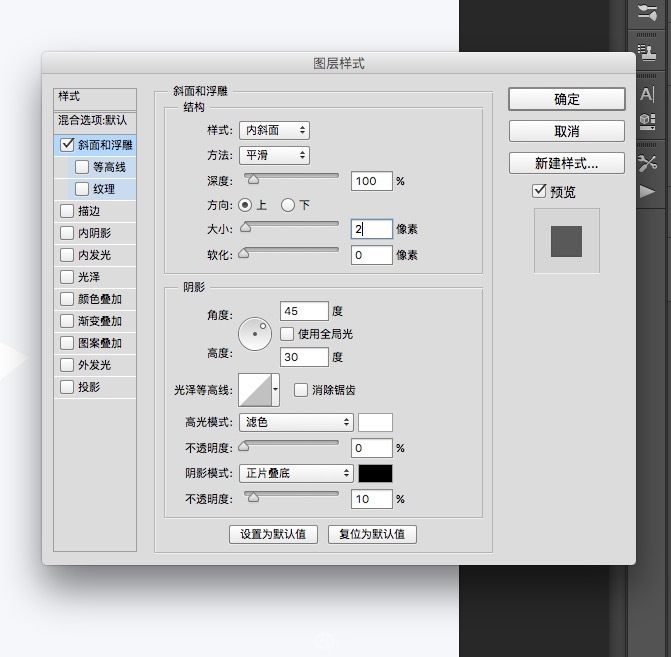Viewport: 671px width, 657px height.
Task: Click the 确定 button
Action: pyautogui.click(x=567, y=99)
